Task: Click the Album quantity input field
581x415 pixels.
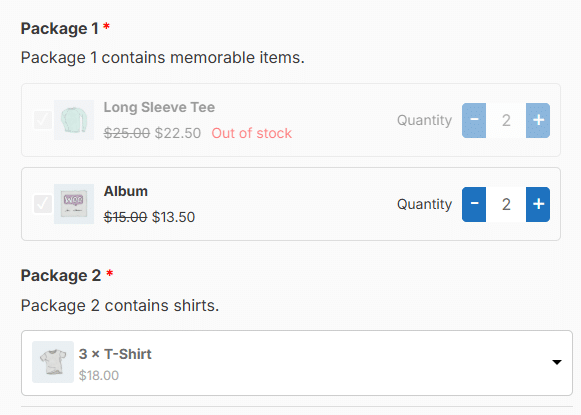Action: 506,204
